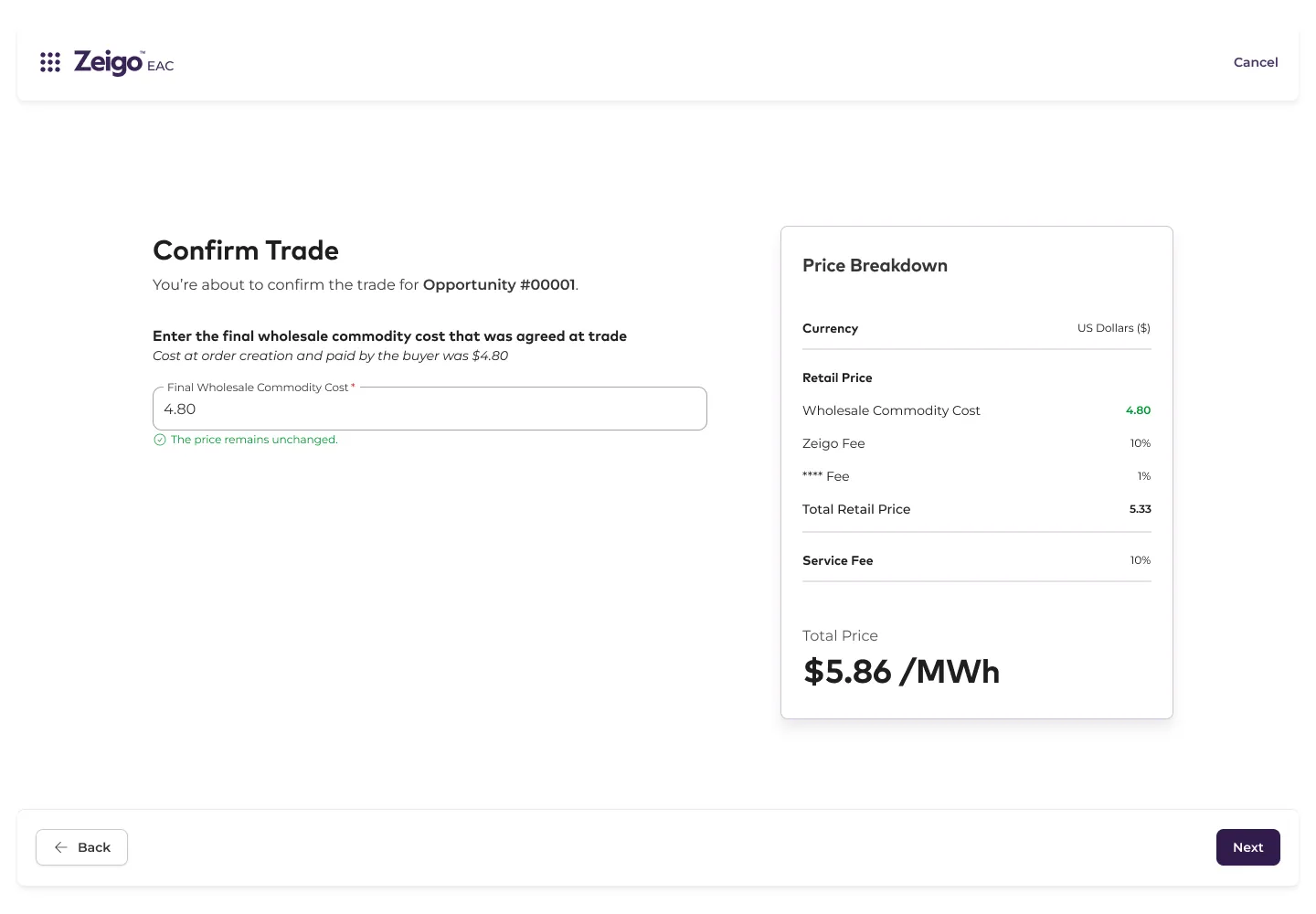This screenshot has height=914, width=1316.
Task: Focus the Final Wholesale Commodity Cost field
Action: coord(430,409)
